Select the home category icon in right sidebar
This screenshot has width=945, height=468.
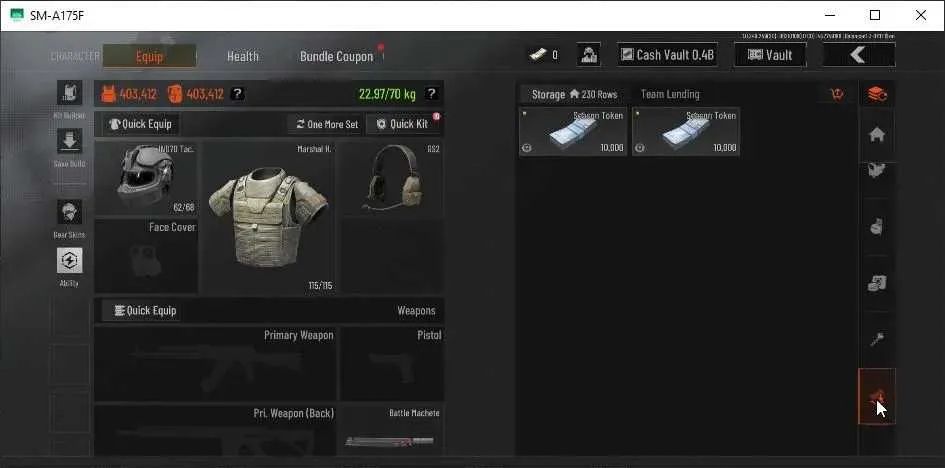(x=877, y=134)
